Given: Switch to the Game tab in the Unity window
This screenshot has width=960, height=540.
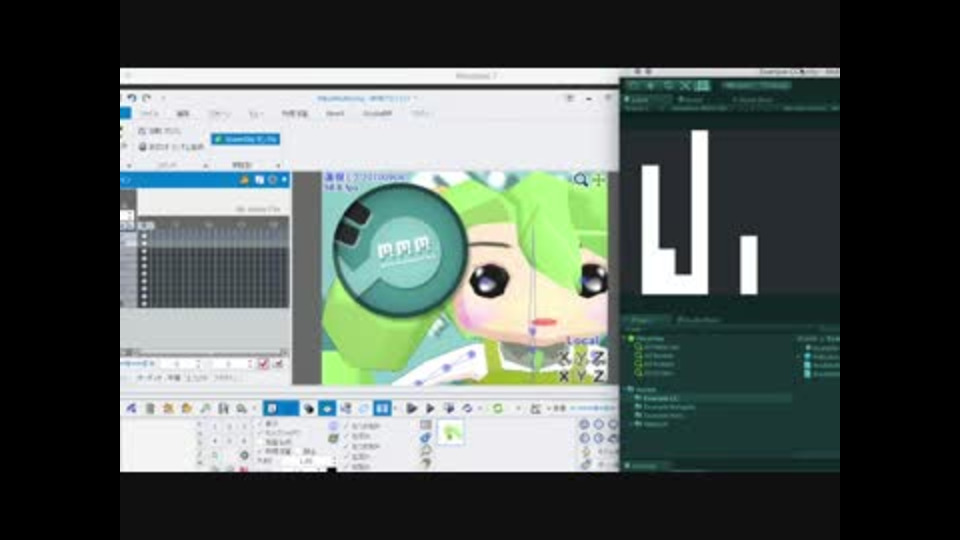Looking at the screenshot, I should tap(692, 99).
